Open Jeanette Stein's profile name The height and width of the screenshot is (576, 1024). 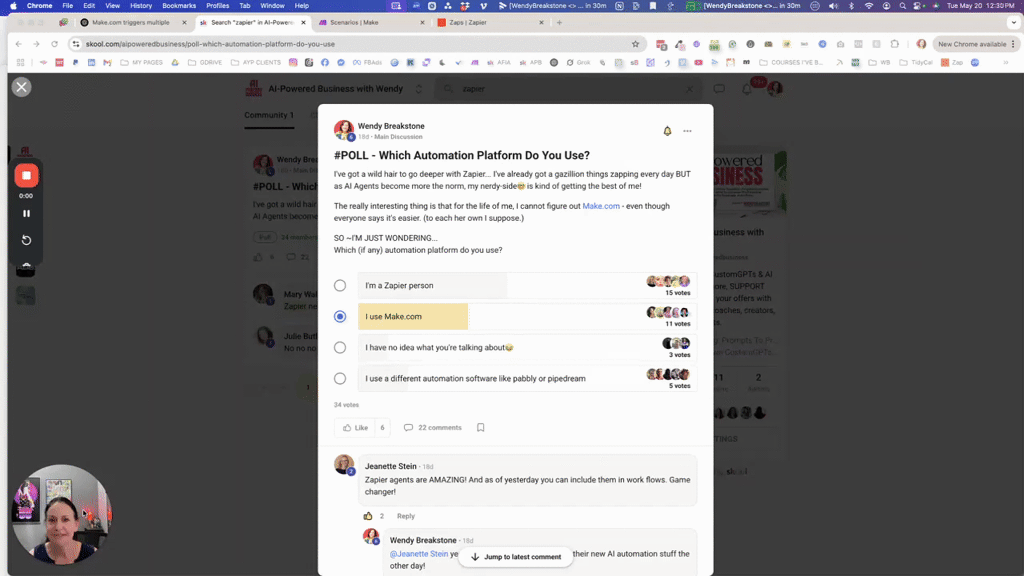point(391,466)
